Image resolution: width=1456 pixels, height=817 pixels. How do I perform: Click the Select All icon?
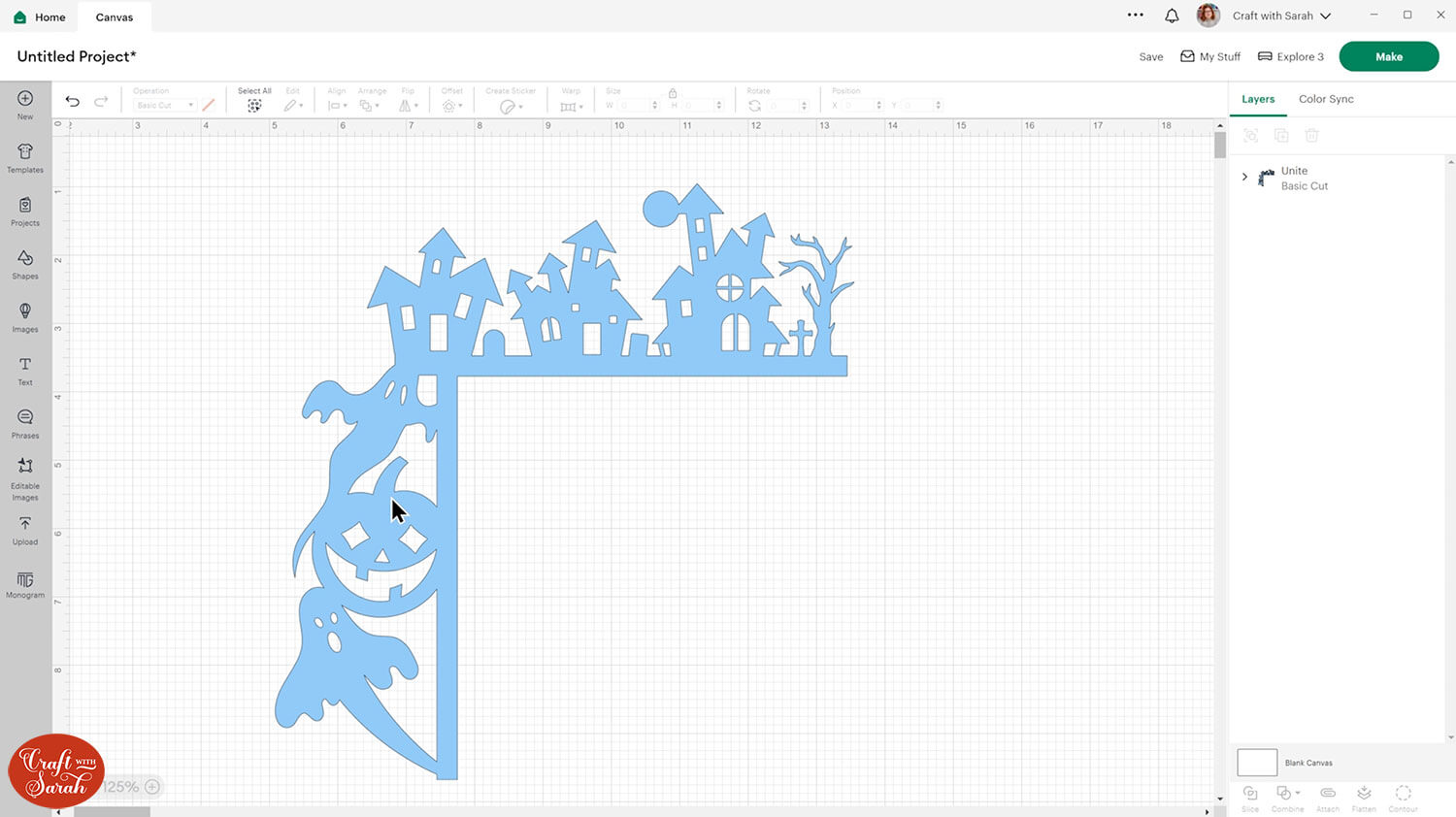click(254, 106)
